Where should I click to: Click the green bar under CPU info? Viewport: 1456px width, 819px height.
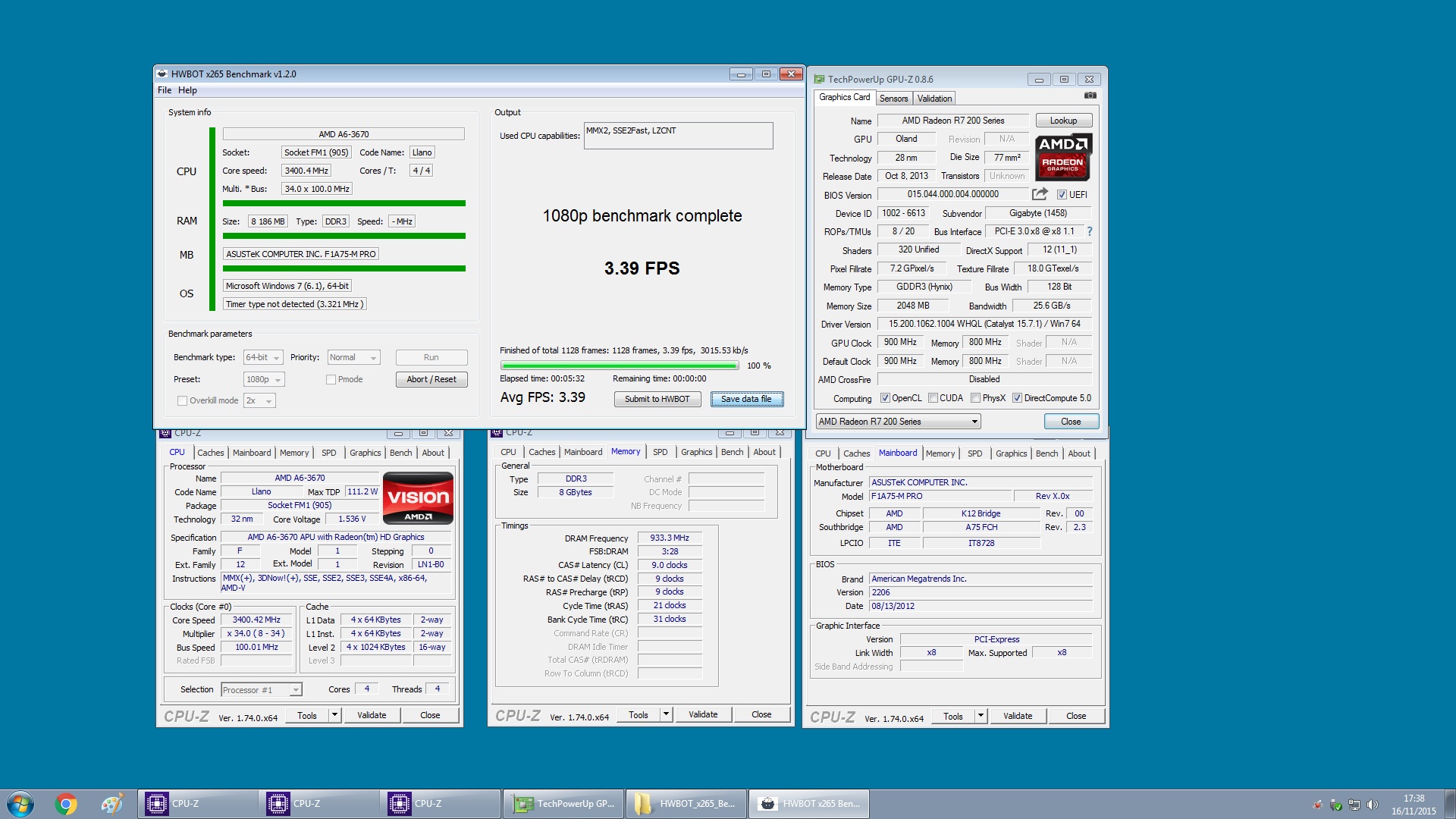pos(344,203)
